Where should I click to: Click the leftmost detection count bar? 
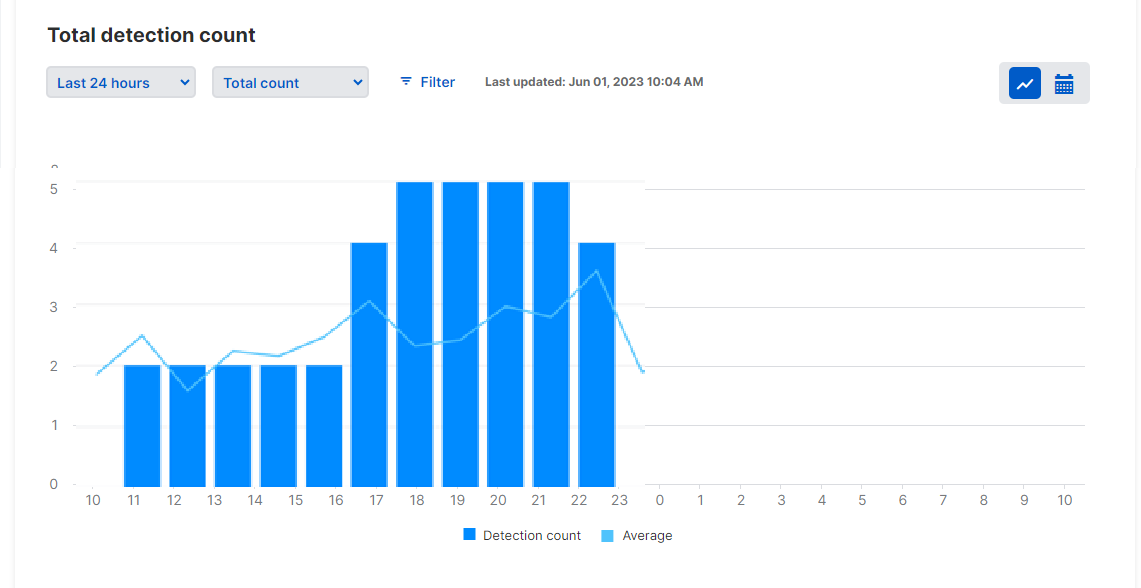coord(142,425)
